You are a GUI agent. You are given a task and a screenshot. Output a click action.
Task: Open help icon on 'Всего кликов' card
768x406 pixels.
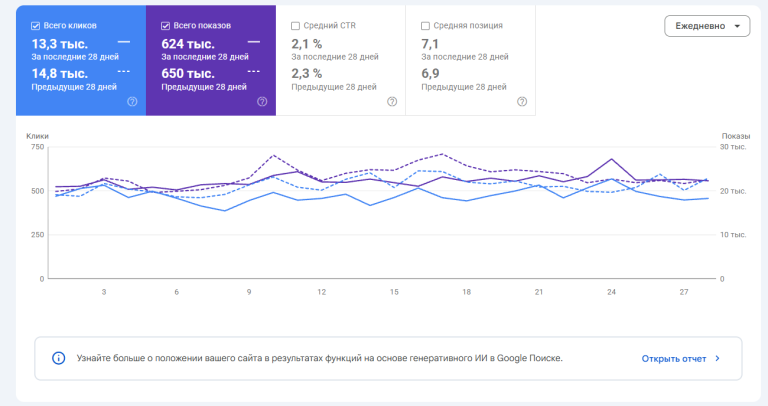132,101
